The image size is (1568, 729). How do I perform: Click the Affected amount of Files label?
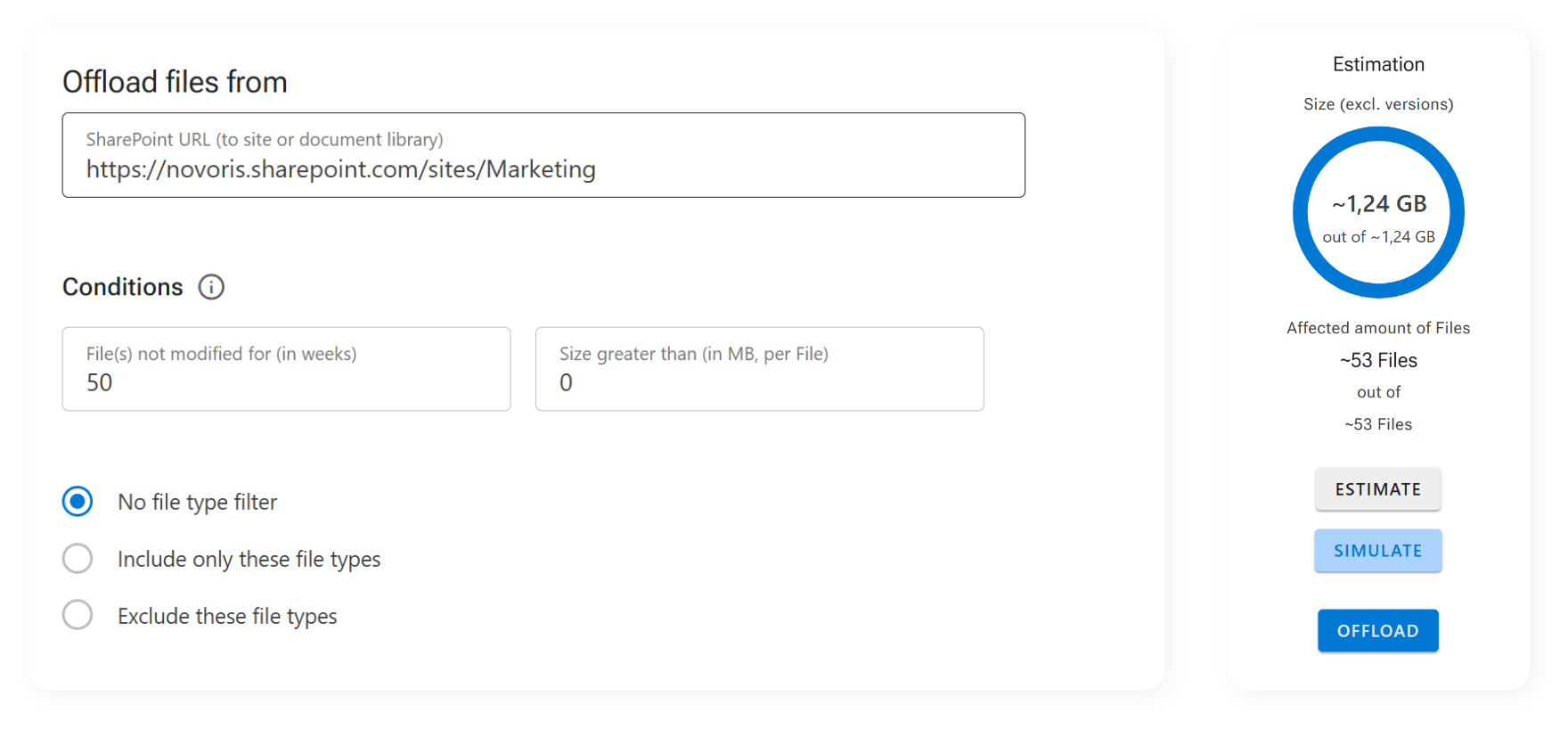[1378, 328]
